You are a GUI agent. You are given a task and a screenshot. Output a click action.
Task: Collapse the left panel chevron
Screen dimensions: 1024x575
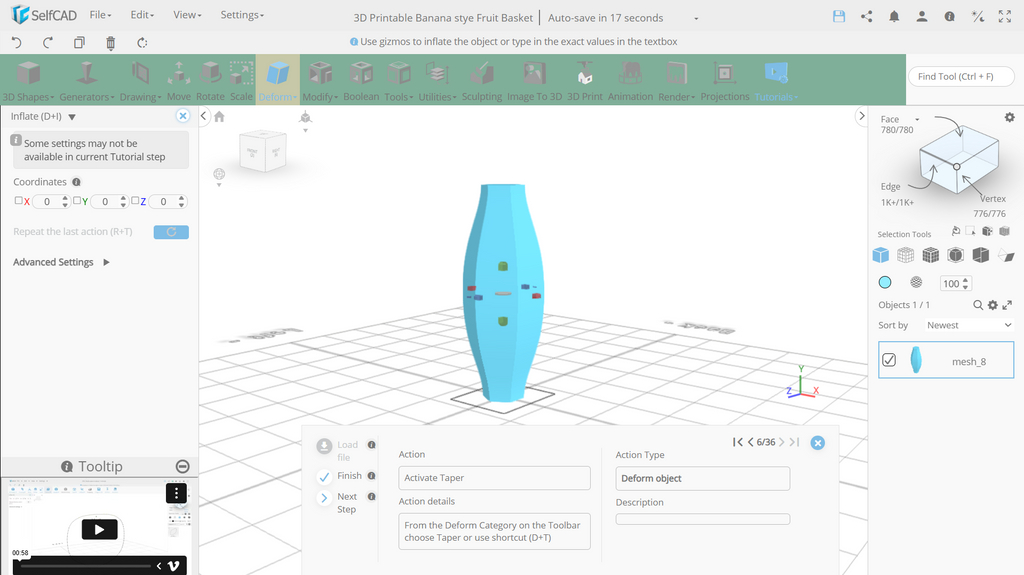[204, 116]
